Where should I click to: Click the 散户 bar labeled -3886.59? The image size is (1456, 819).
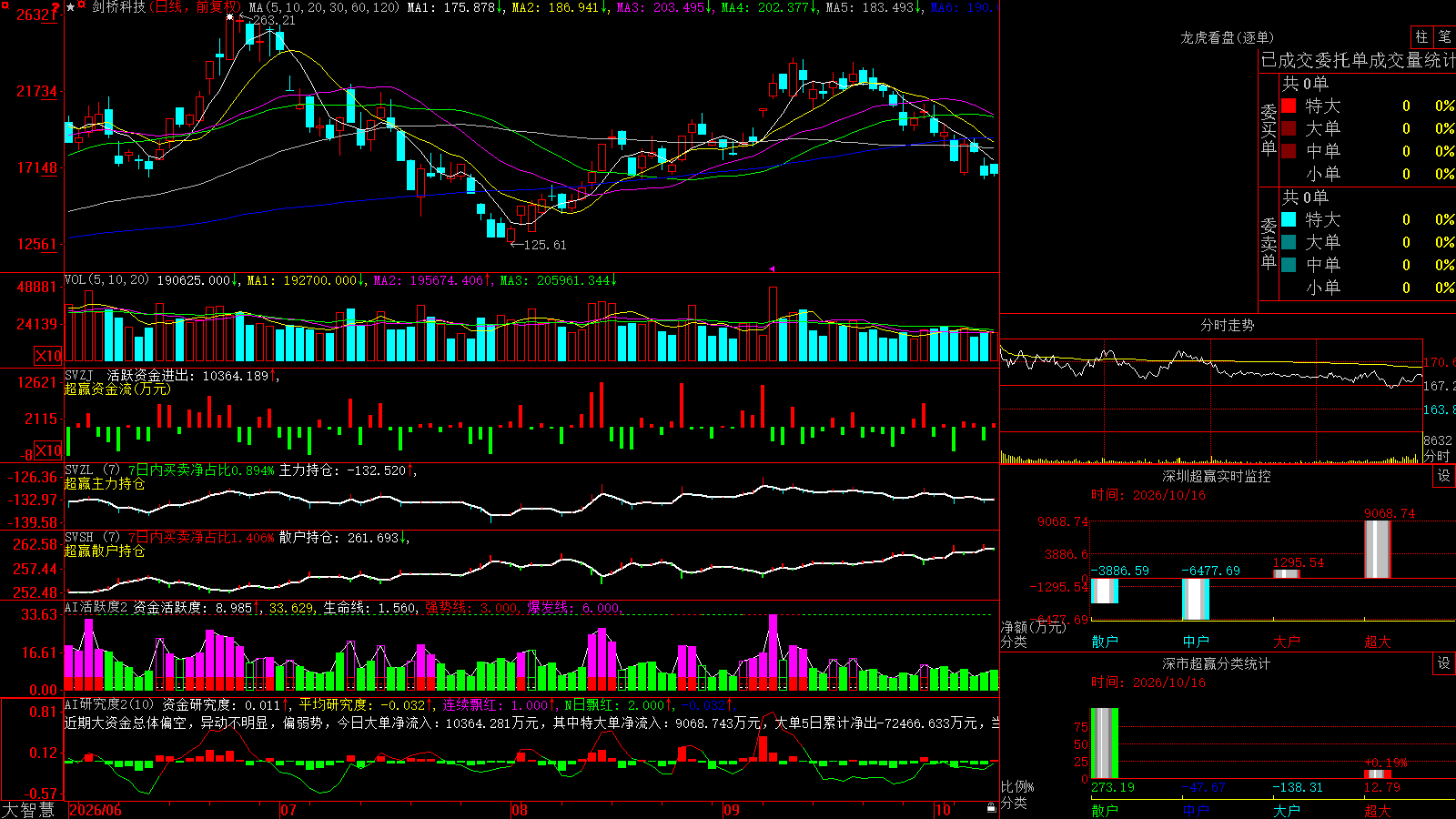coord(1105,591)
